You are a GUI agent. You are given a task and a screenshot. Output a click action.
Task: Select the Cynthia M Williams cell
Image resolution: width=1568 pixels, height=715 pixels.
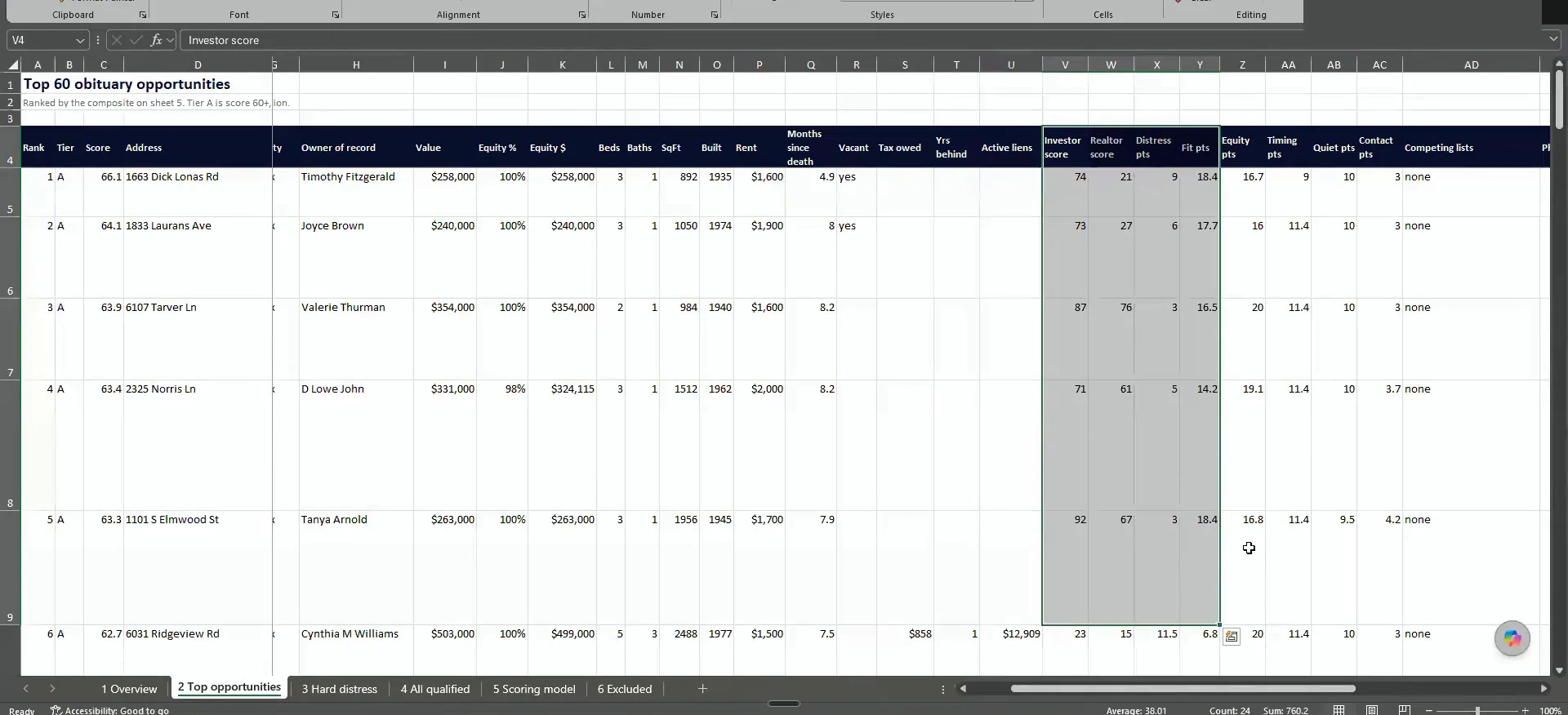click(x=356, y=651)
